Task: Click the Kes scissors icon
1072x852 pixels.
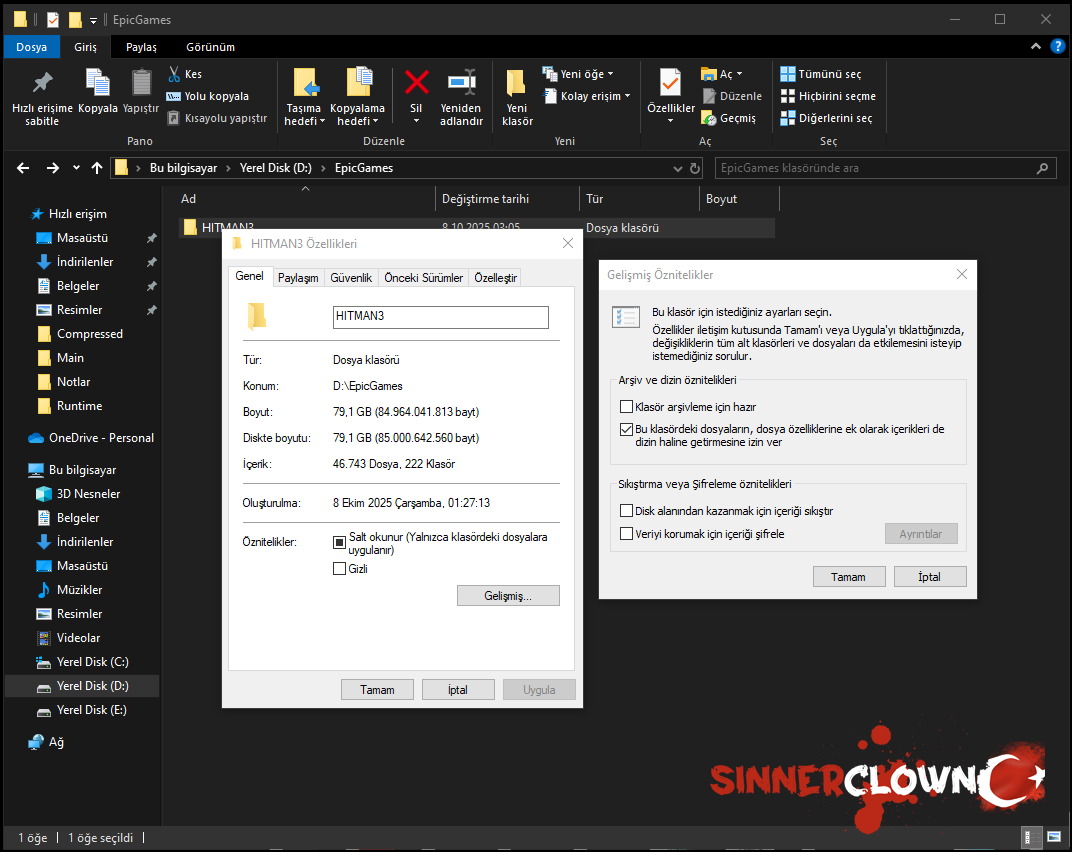Action: point(174,74)
